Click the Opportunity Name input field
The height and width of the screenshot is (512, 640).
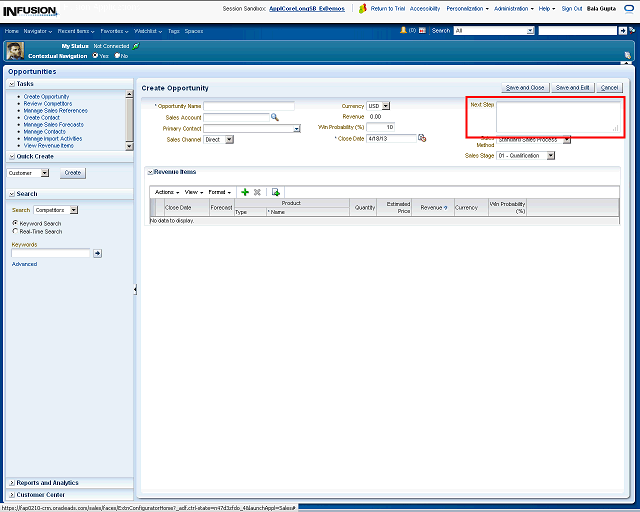coord(248,106)
